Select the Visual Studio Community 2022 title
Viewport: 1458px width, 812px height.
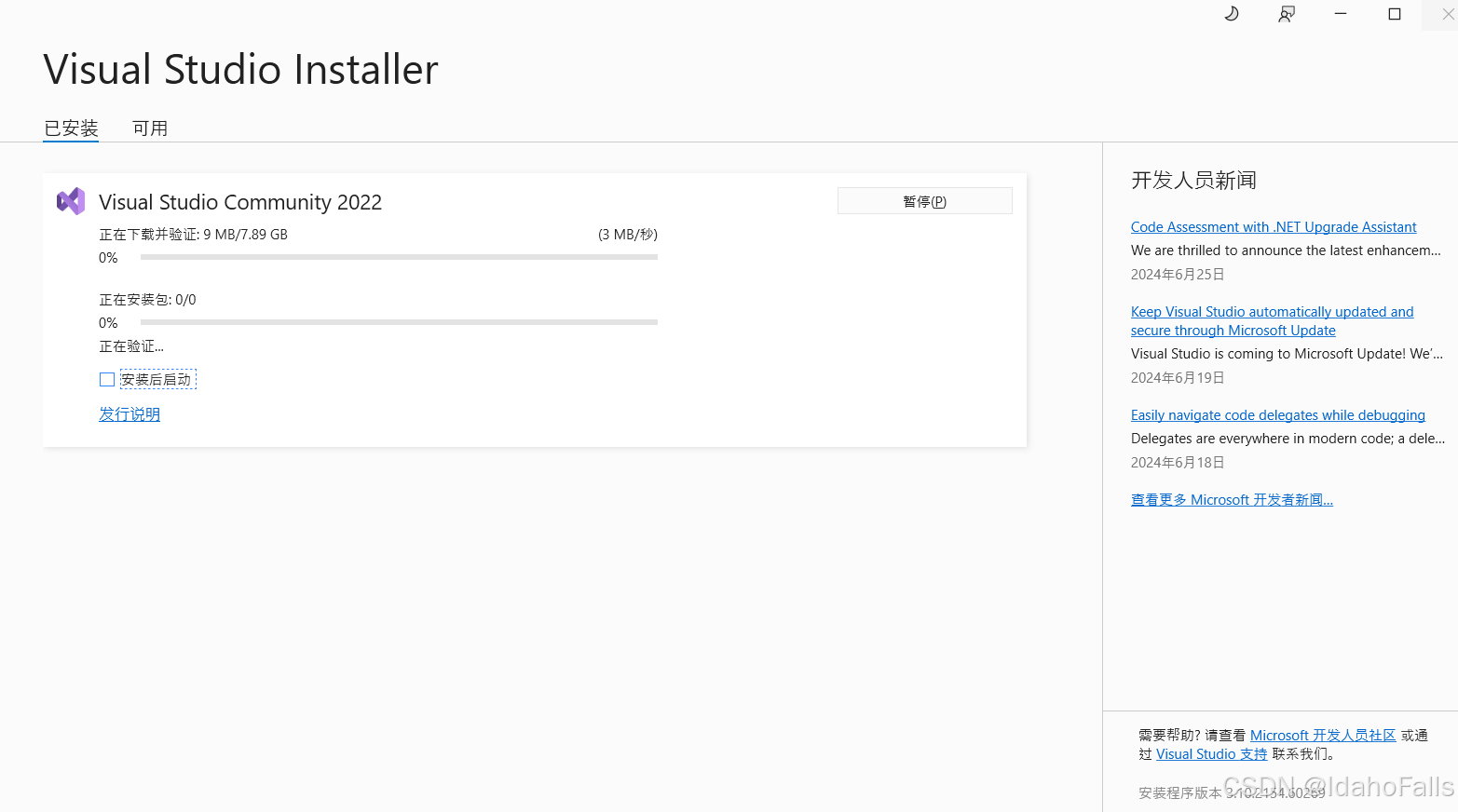240,202
